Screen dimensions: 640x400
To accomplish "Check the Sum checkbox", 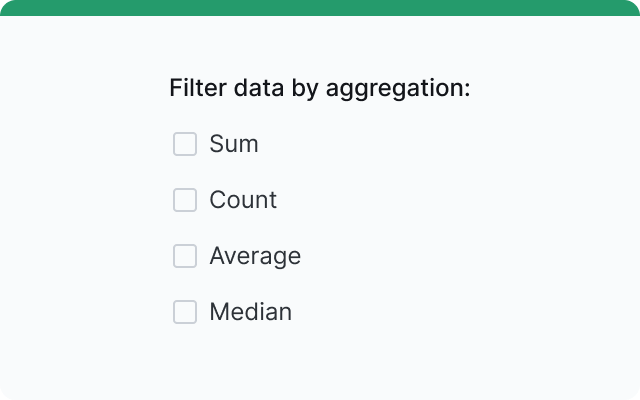I will point(185,144).
